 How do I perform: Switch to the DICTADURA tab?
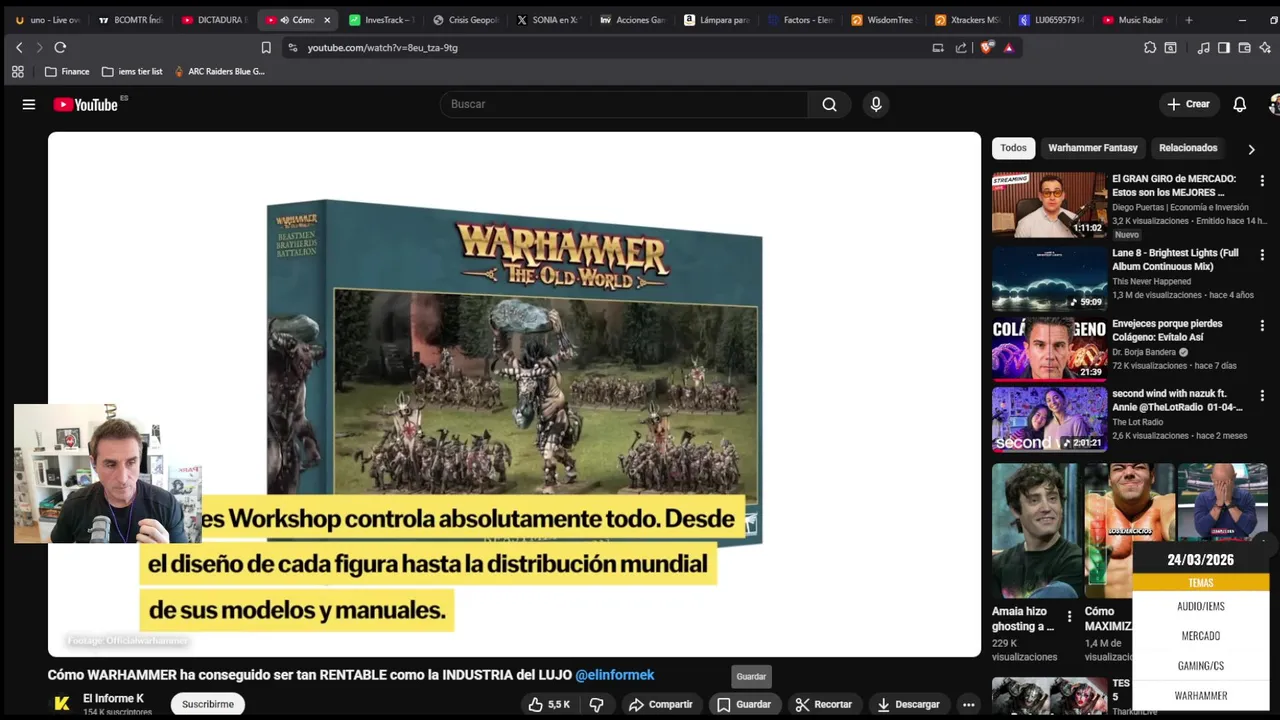tap(214, 20)
